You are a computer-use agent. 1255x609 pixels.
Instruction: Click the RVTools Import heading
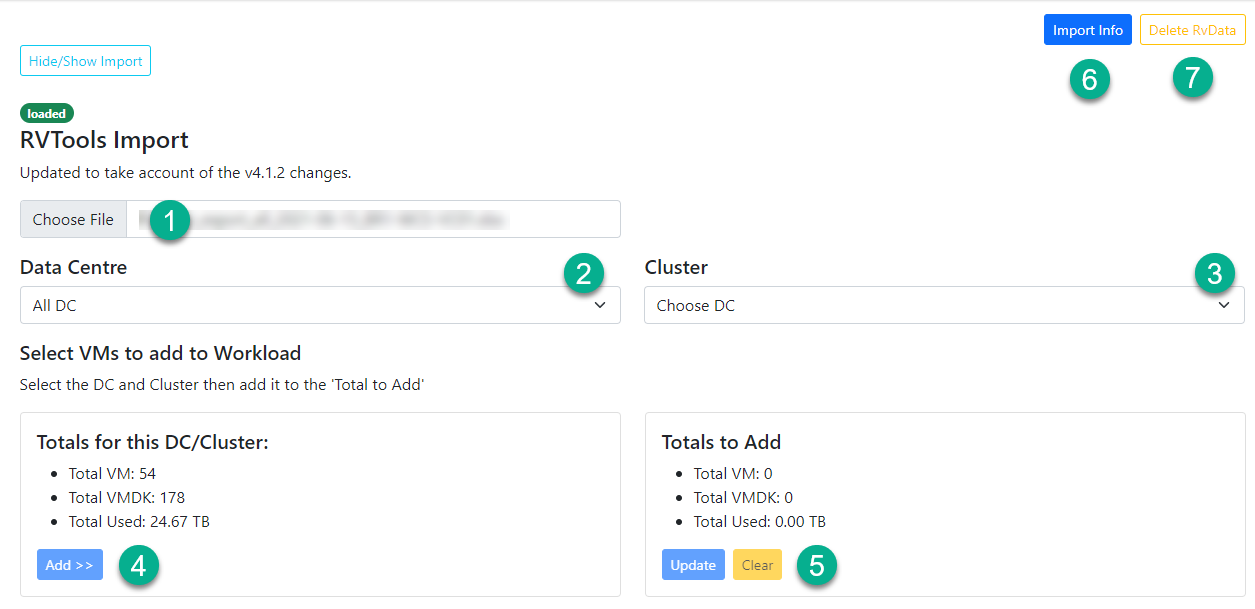pyautogui.click(x=104, y=140)
